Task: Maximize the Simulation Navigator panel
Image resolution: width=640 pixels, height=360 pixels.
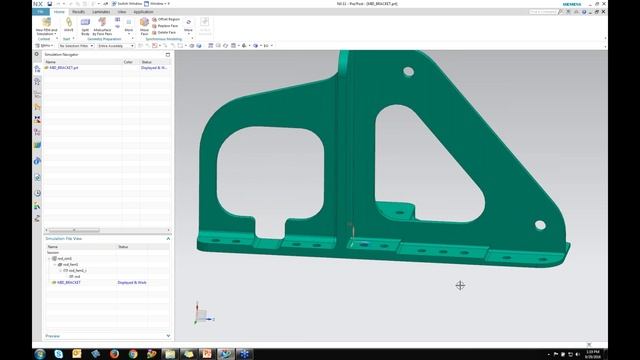Action: [x=168, y=55]
